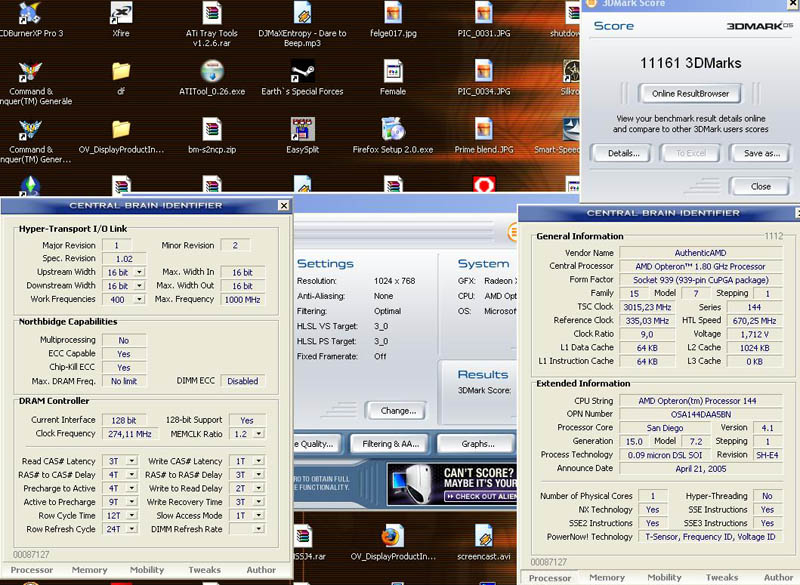The height and width of the screenshot is (585, 800).
Task: Open Command & Conquer Gener... shortcut in third row
Action: pyautogui.click(x=32, y=141)
